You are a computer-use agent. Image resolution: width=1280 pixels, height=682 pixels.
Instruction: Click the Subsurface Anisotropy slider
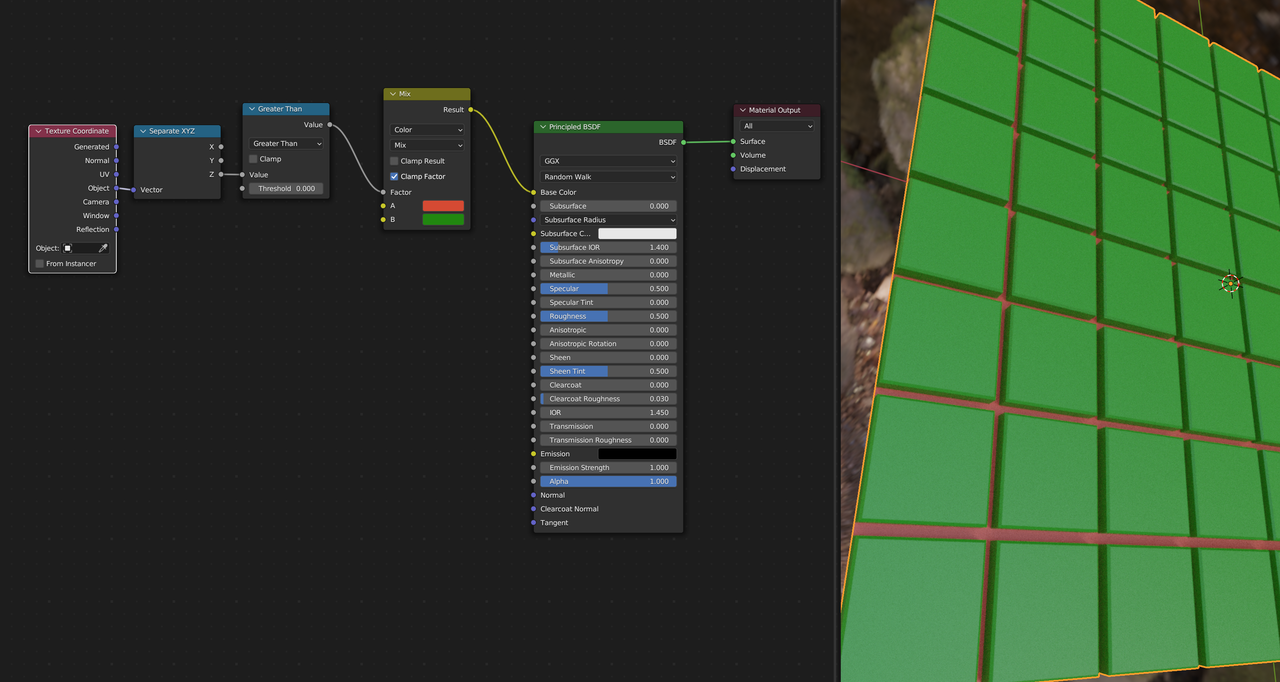[608, 261]
